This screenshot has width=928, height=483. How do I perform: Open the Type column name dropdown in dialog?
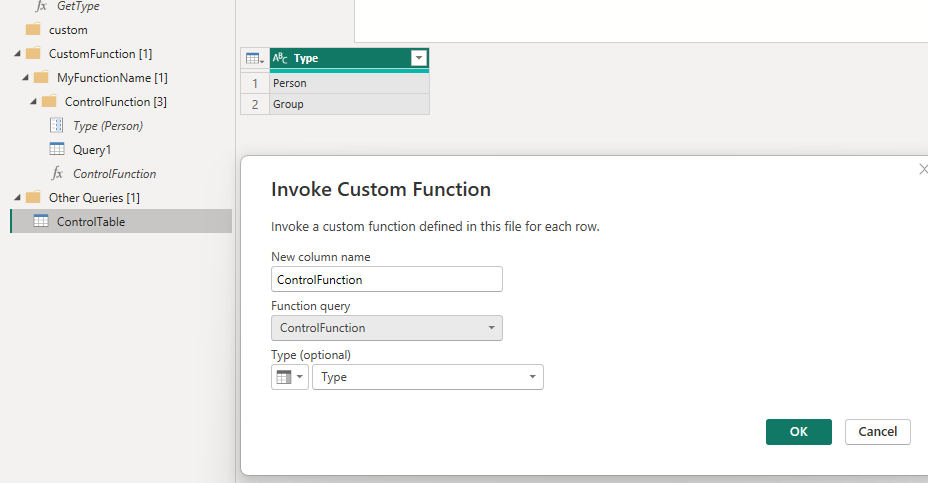click(428, 377)
